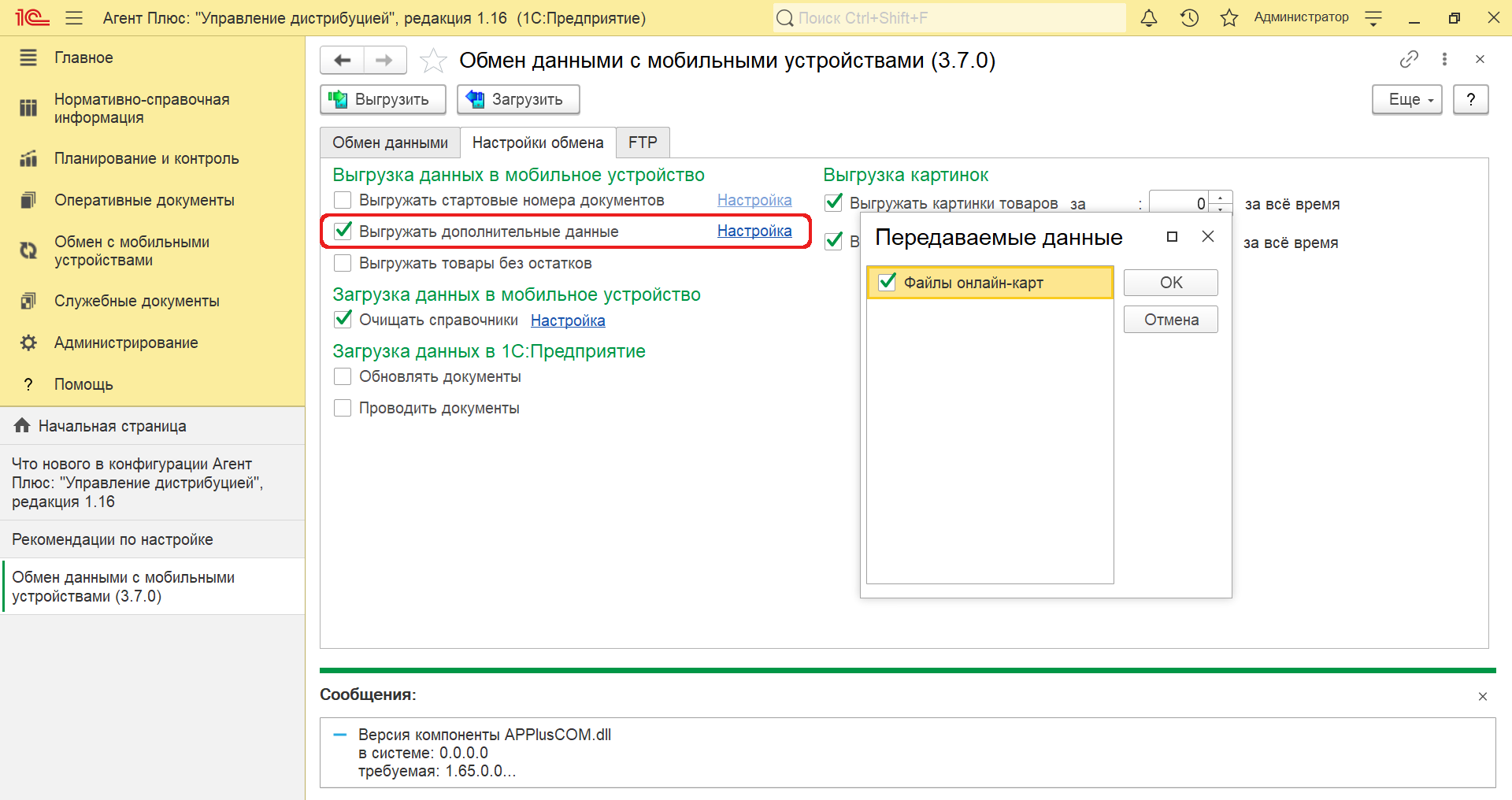Screen dimensions: 1512x800
Task: Toggle Выгружать картинки товаров checkbox
Action: tap(833, 203)
